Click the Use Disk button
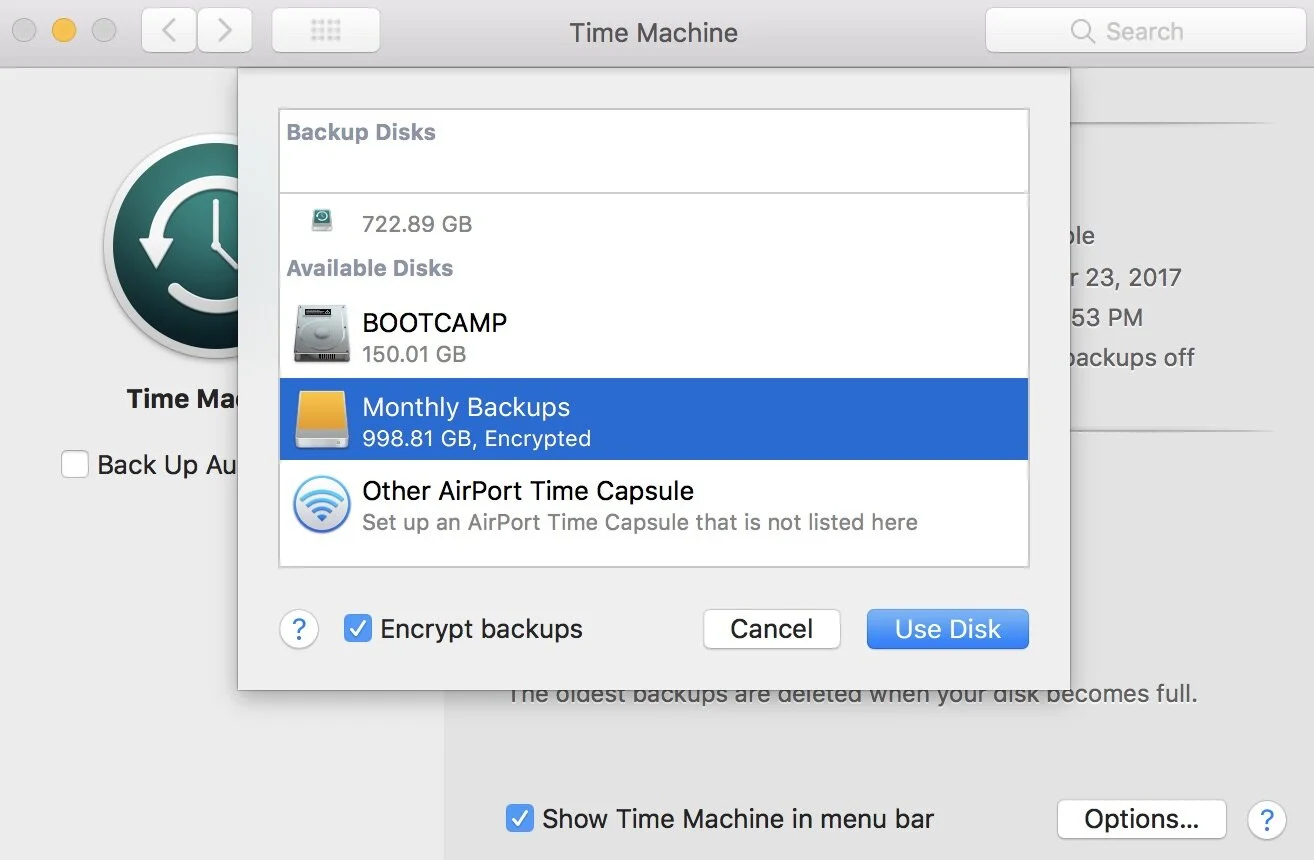 (947, 629)
